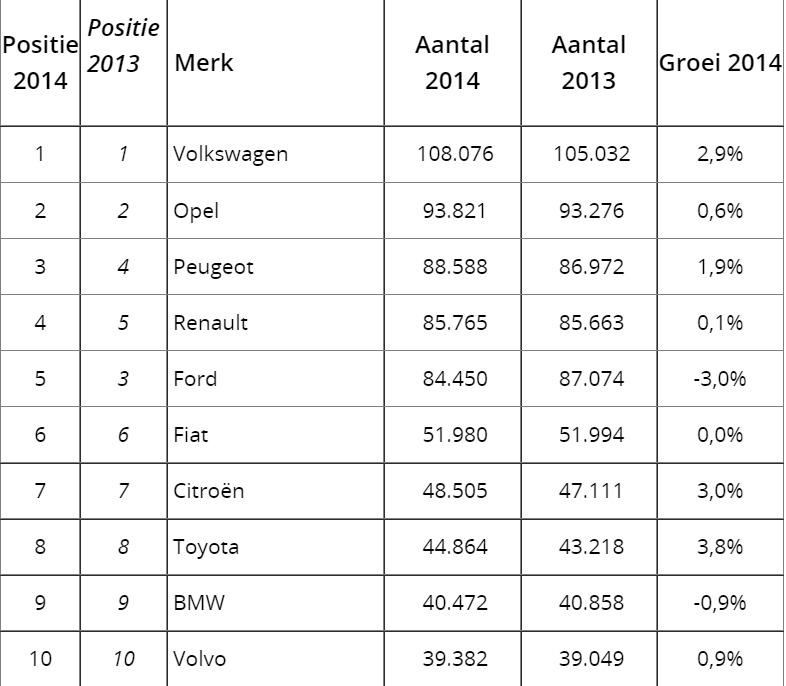
Task: Click the Groei 2014 column header
Action: click(720, 63)
